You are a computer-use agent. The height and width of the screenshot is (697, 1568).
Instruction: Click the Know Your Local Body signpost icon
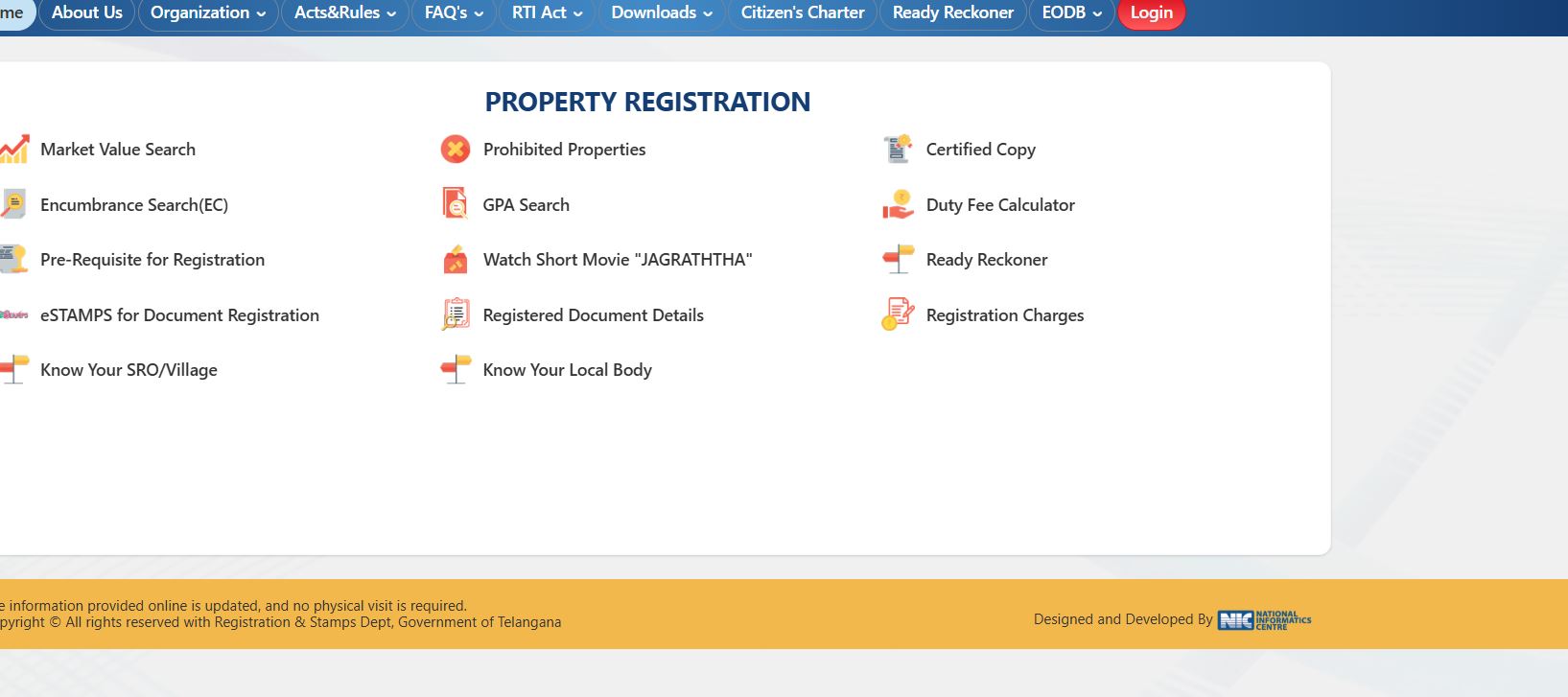point(456,369)
